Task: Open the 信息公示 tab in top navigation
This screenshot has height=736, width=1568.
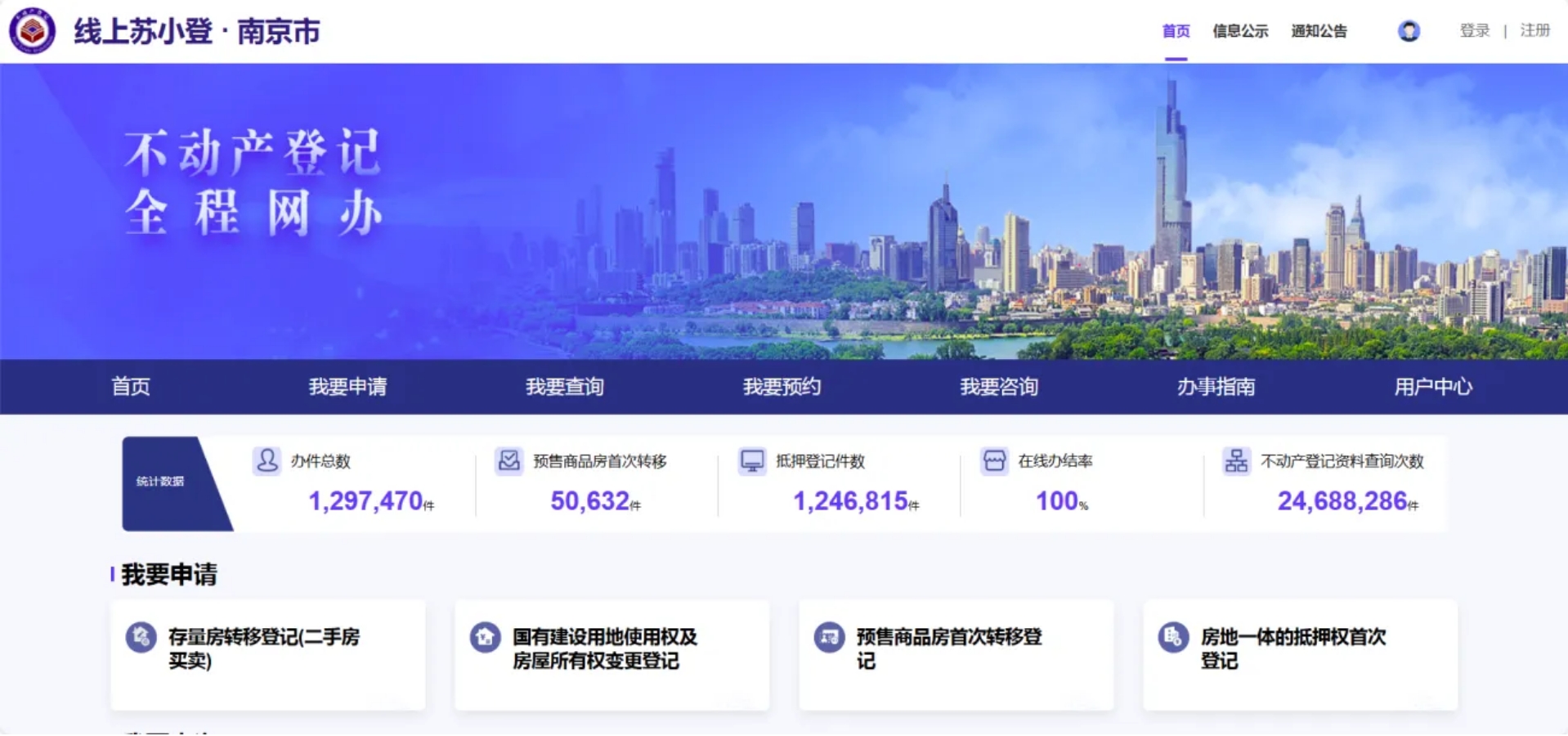Action: tap(1239, 31)
